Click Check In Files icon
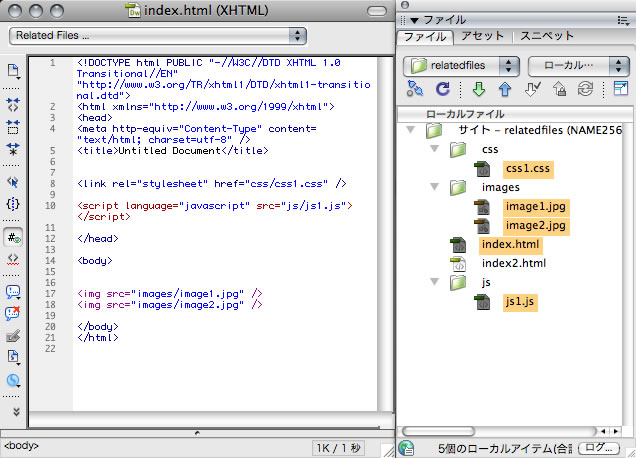 pos(559,89)
